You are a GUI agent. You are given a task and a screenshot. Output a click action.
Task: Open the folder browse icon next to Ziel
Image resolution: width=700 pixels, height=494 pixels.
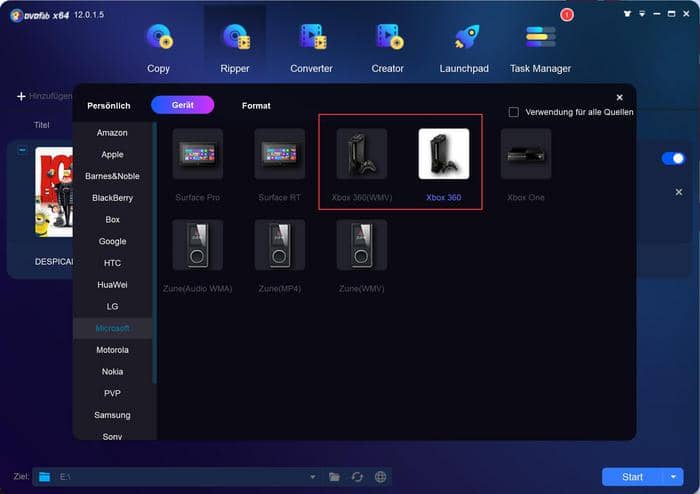click(334, 477)
